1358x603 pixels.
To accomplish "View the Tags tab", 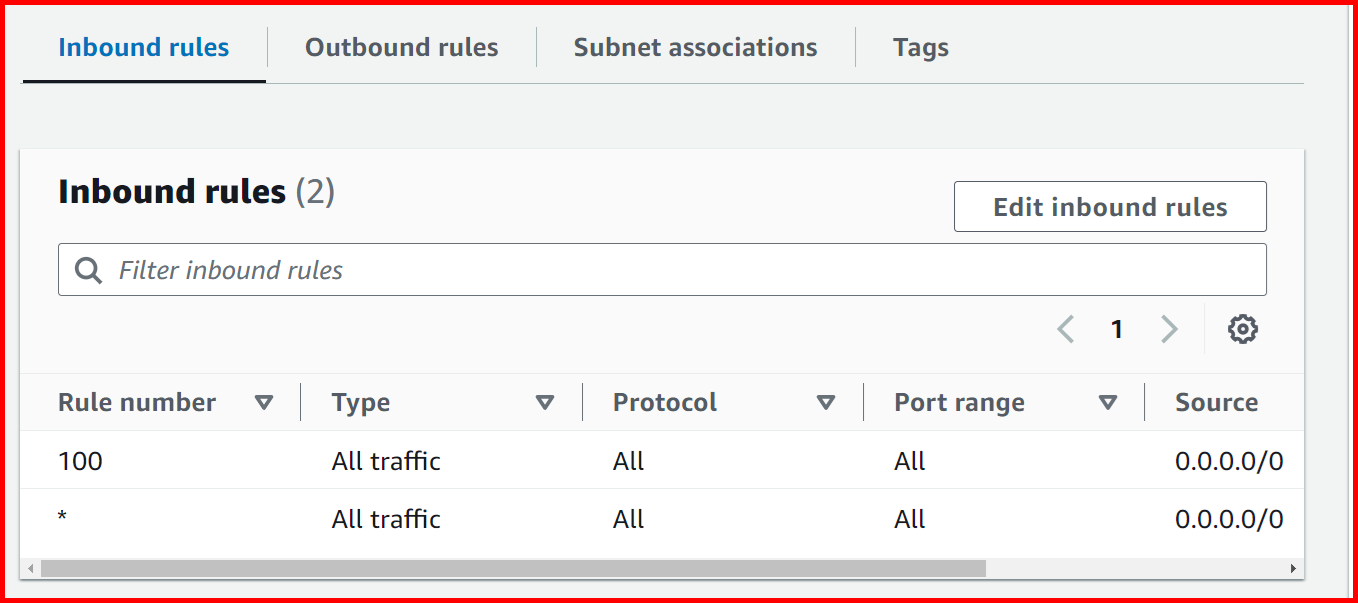I will 919,47.
